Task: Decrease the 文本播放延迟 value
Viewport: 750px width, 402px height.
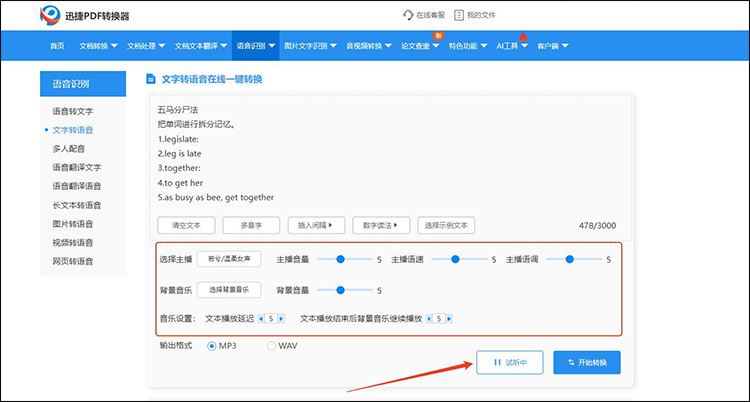Action: point(261,319)
